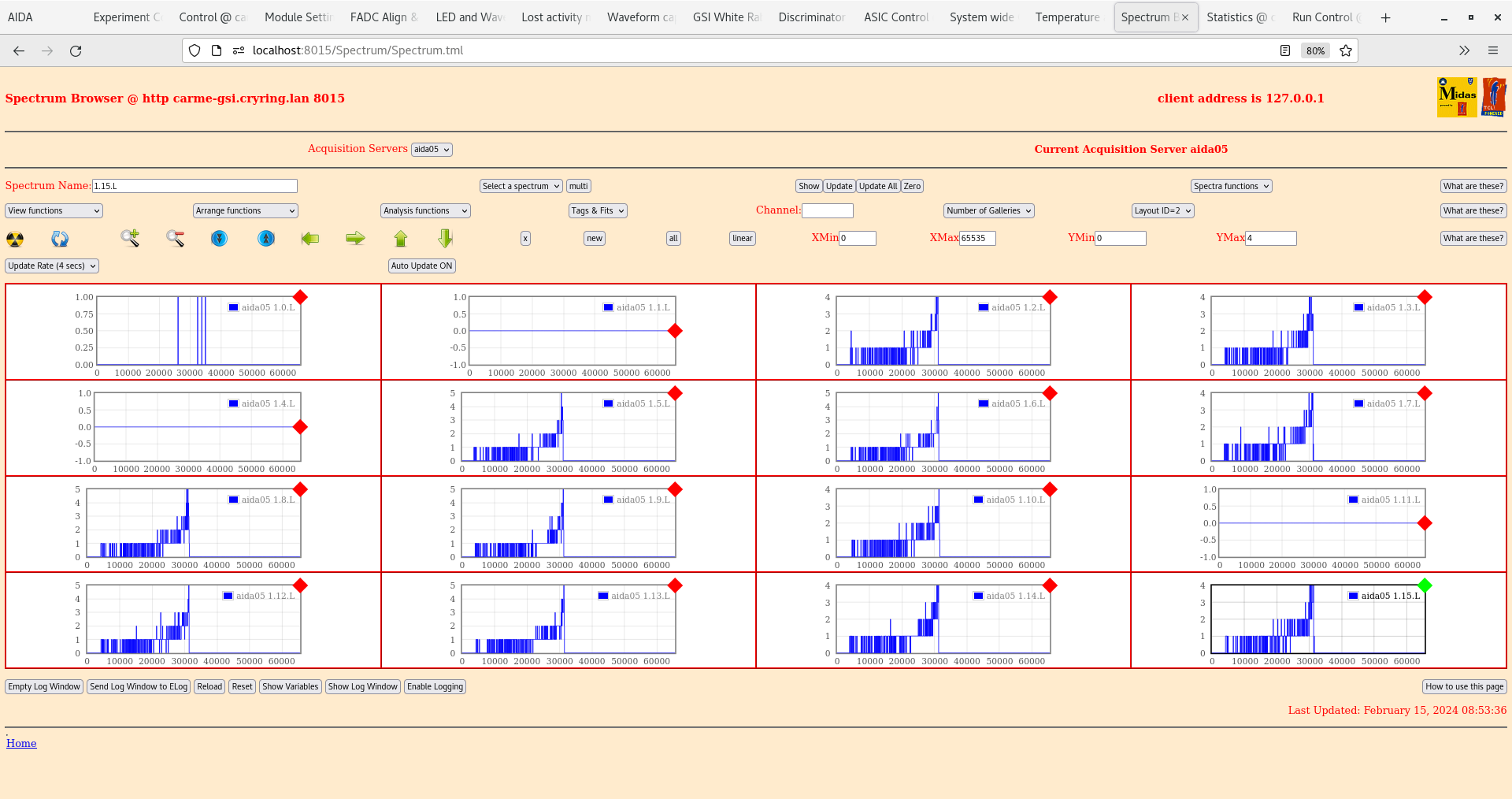Expand the Update Rate dropdown
The height and width of the screenshot is (799, 1512).
tap(52, 266)
